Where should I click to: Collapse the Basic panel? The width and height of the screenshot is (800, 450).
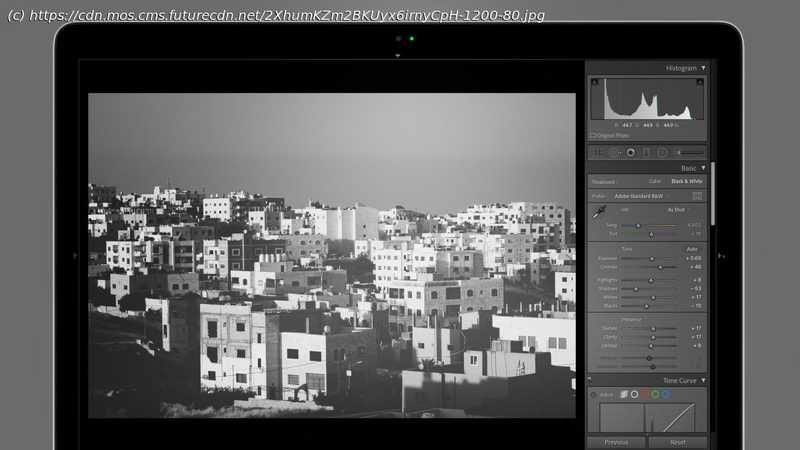[x=703, y=168]
